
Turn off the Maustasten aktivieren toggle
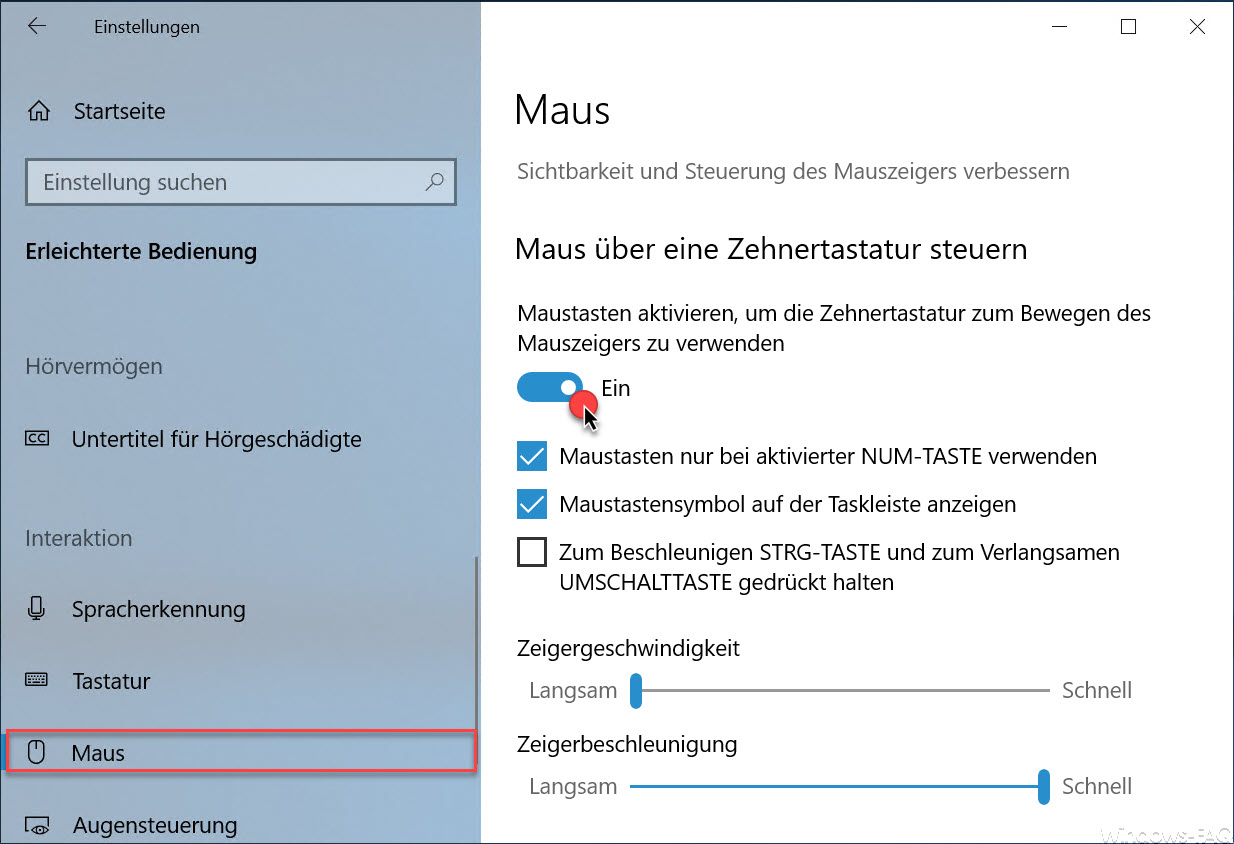550,387
